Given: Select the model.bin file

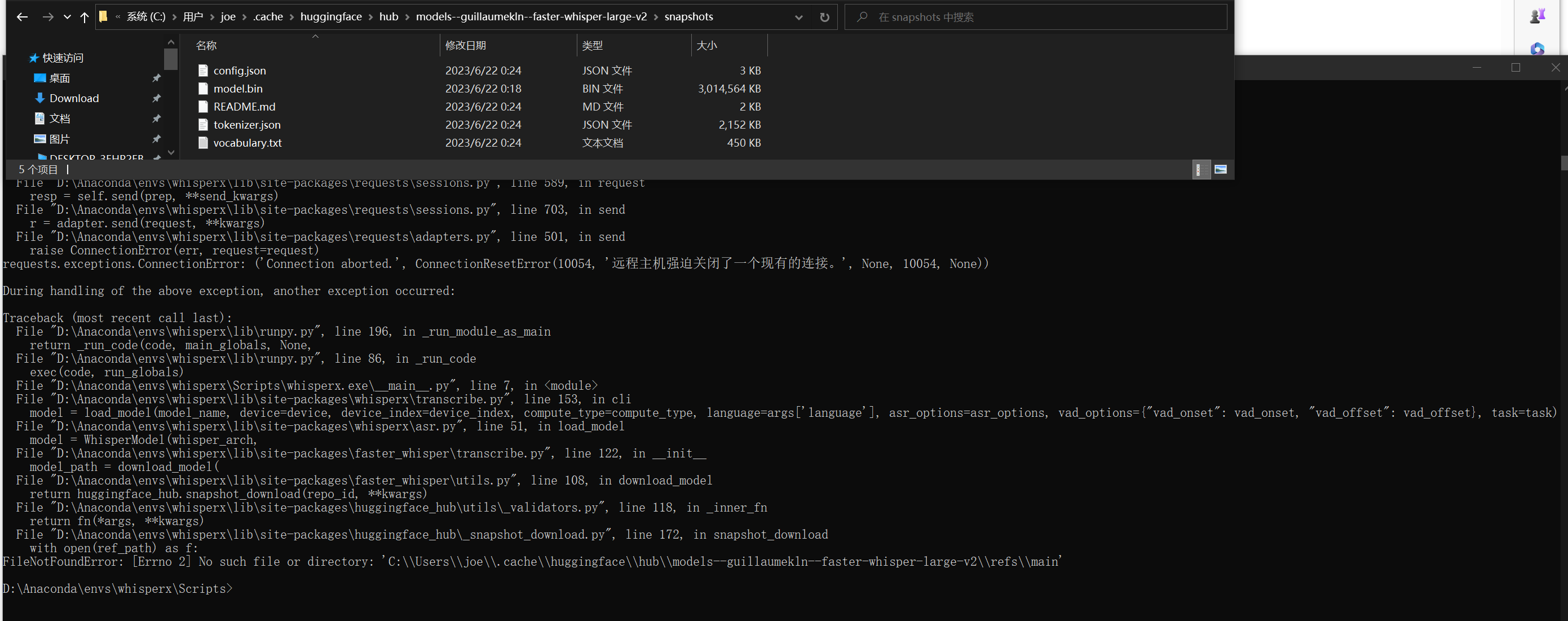Looking at the screenshot, I should pyautogui.click(x=237, y=89).
